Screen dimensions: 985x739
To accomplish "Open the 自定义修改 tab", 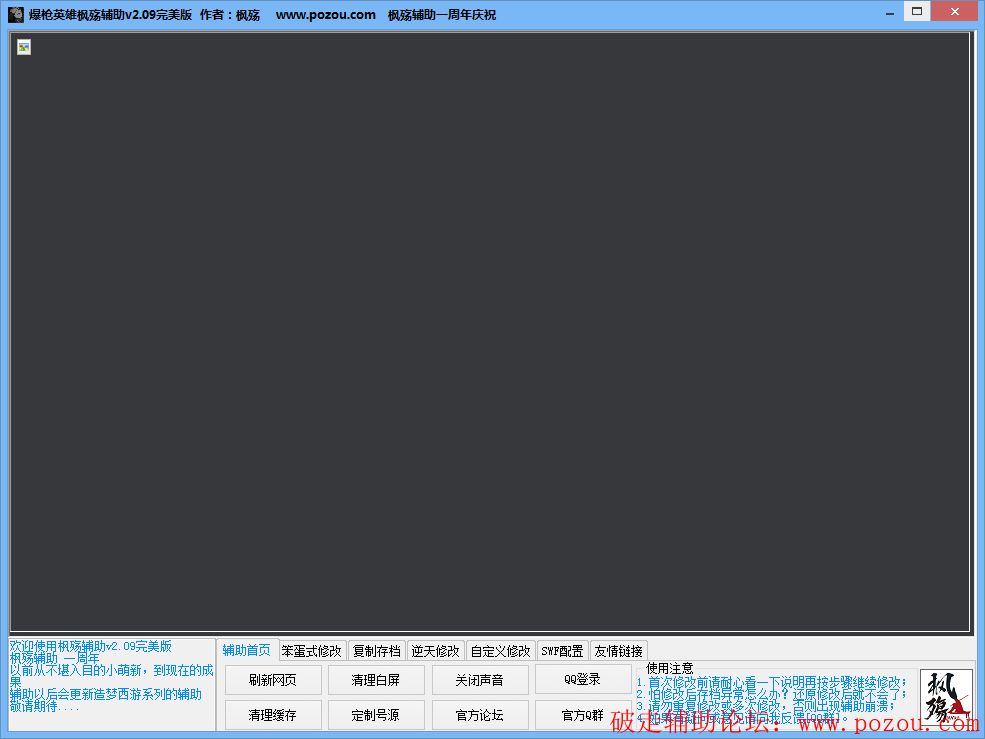I will click(x=501, y=651).
